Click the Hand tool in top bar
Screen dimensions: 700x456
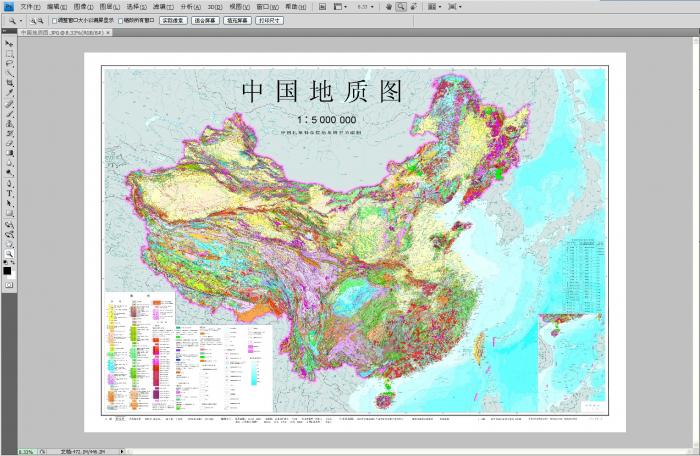388,6
